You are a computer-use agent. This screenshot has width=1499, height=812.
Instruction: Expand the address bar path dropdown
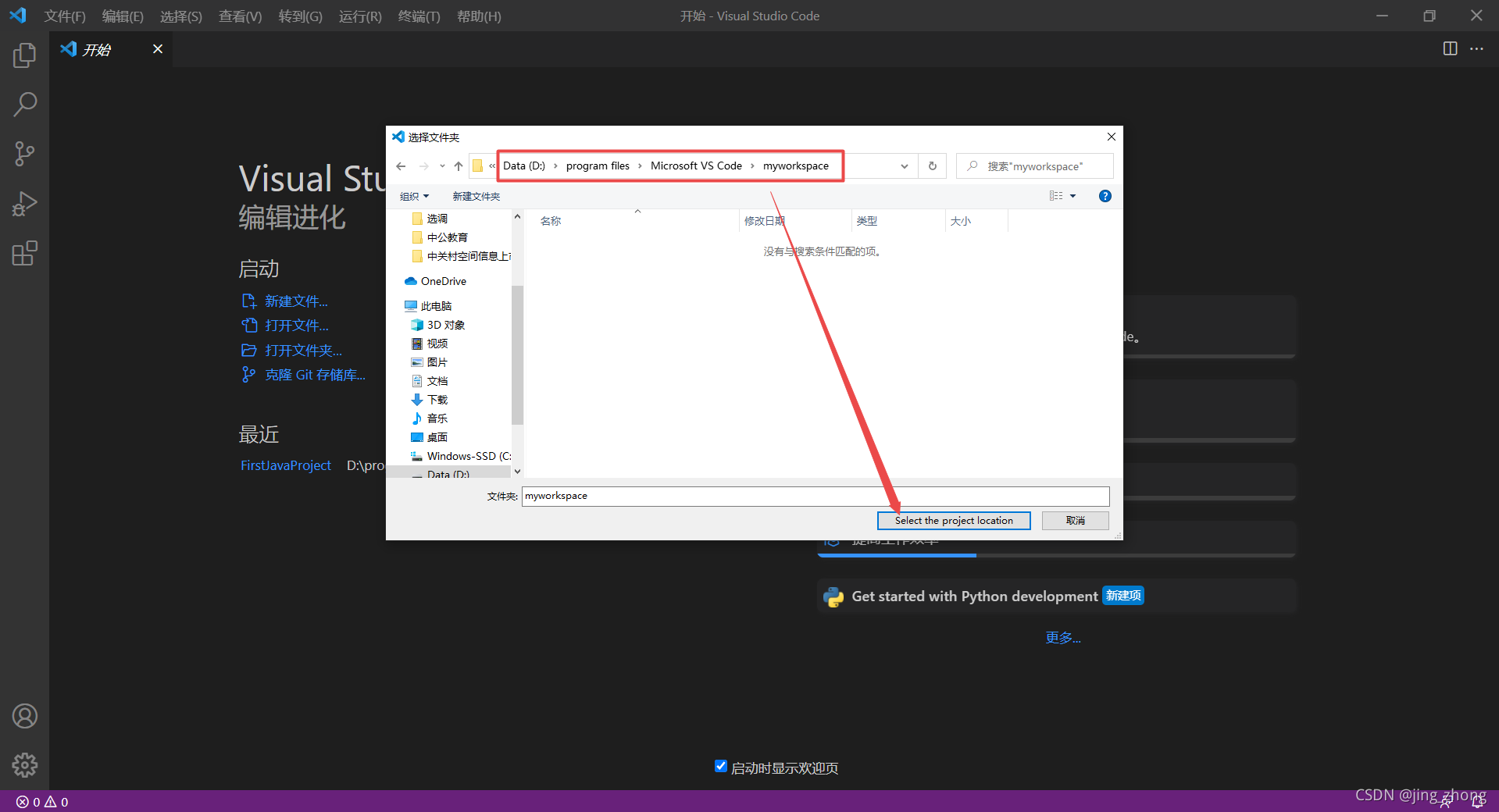pyautogui.click(x=904, y=166)
